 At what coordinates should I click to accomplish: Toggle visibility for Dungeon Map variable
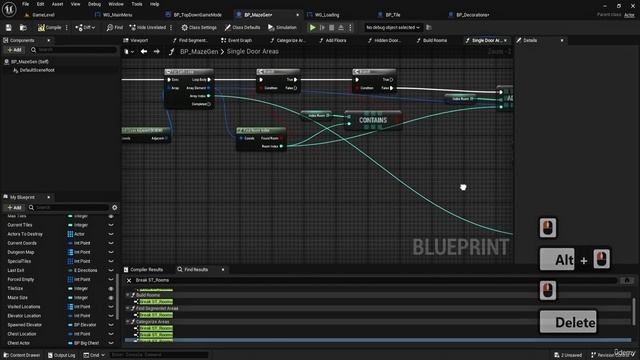pos(111,252)
